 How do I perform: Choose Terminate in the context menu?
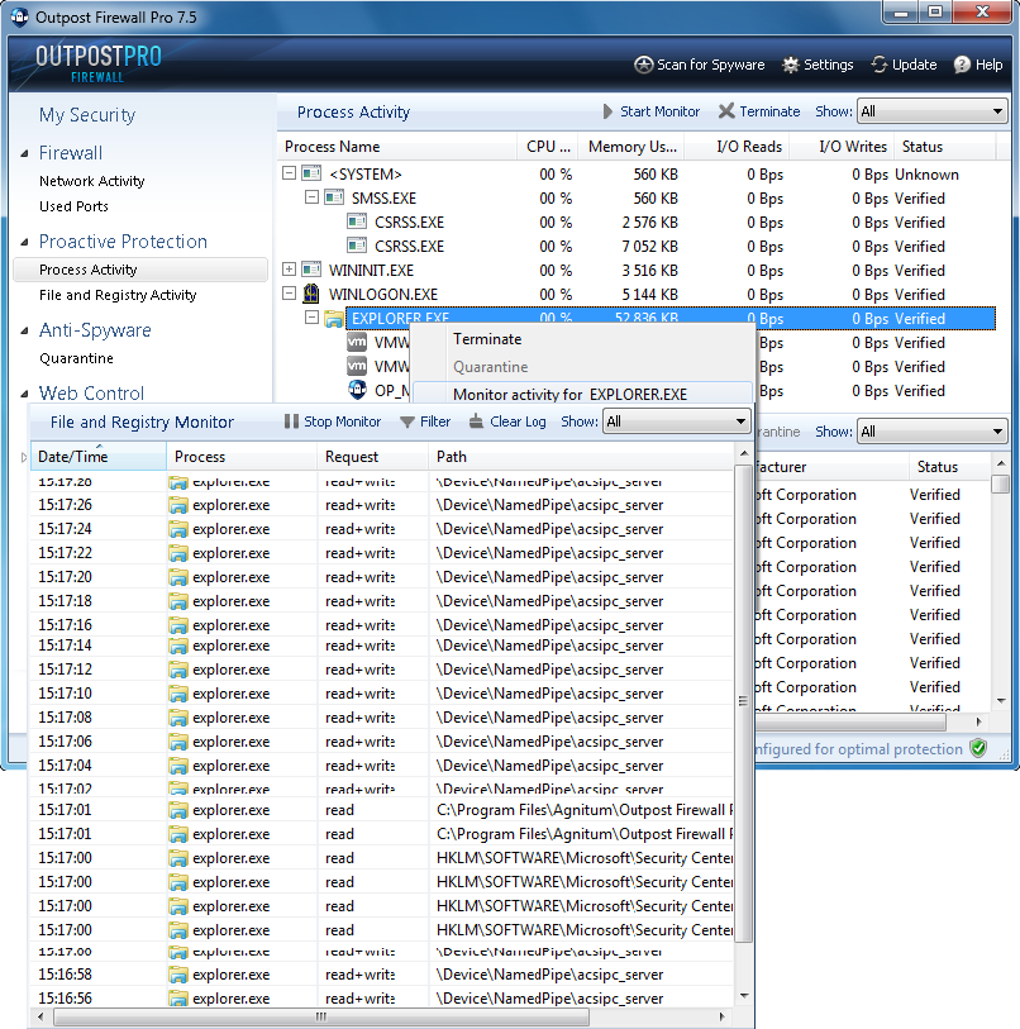point(487,339)
